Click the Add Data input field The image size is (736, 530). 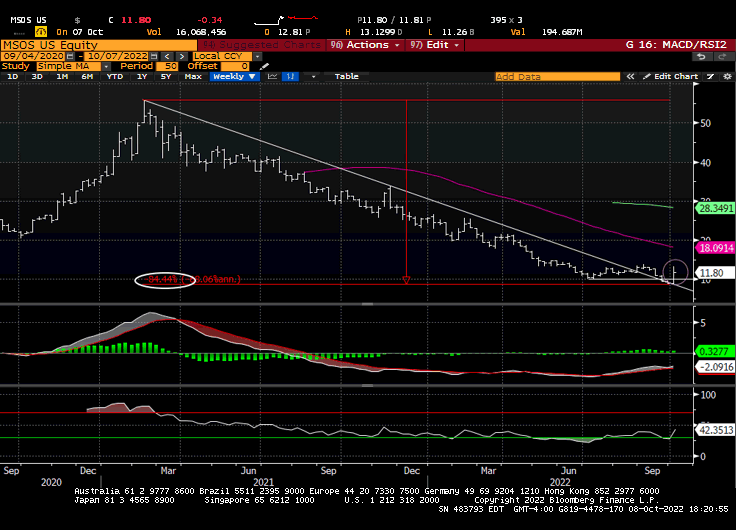tap(557, 77)
